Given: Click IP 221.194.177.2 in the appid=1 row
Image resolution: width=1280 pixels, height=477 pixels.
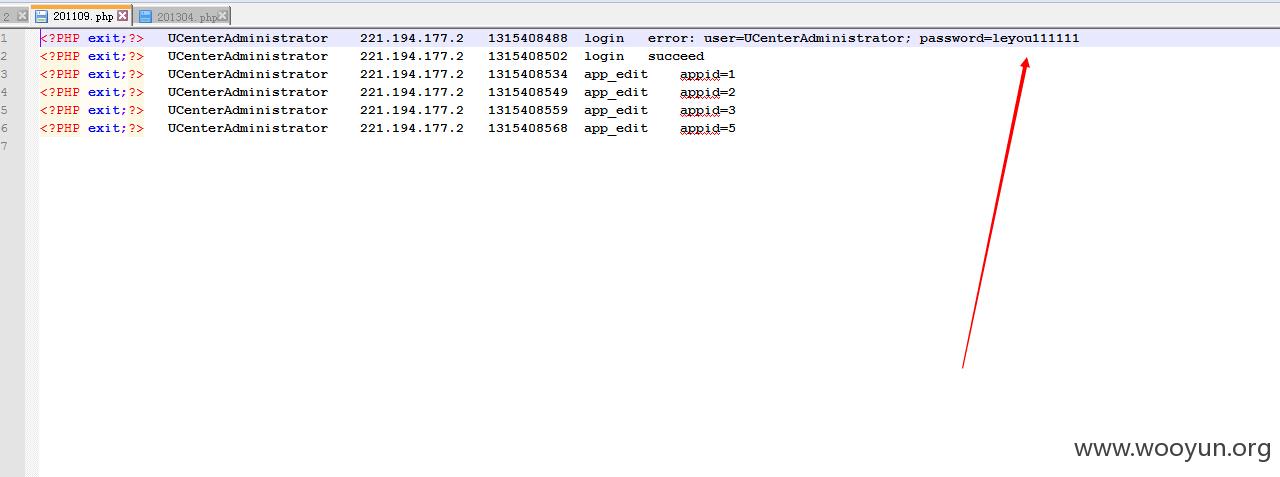Looking at the screenshot, I should click(412, 74).
